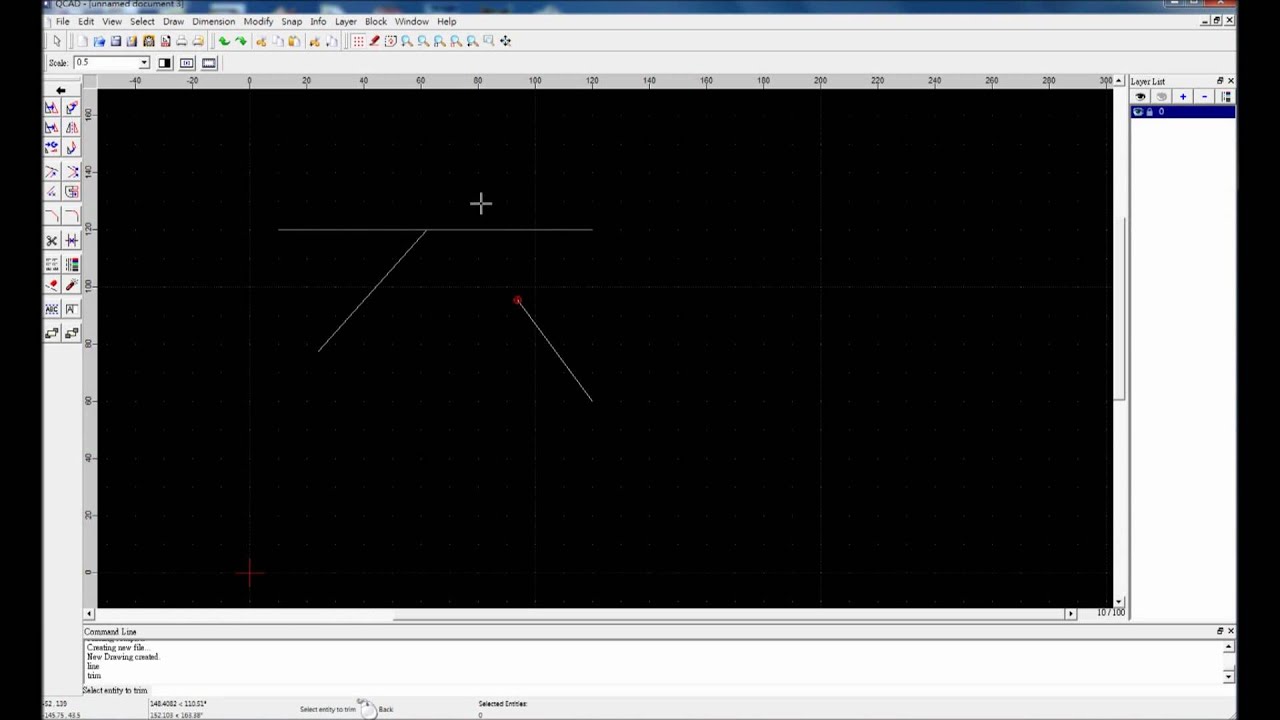Undock the Layer List panel
The height and width of the screenshot is (720, 1280).
point(1220,81)
